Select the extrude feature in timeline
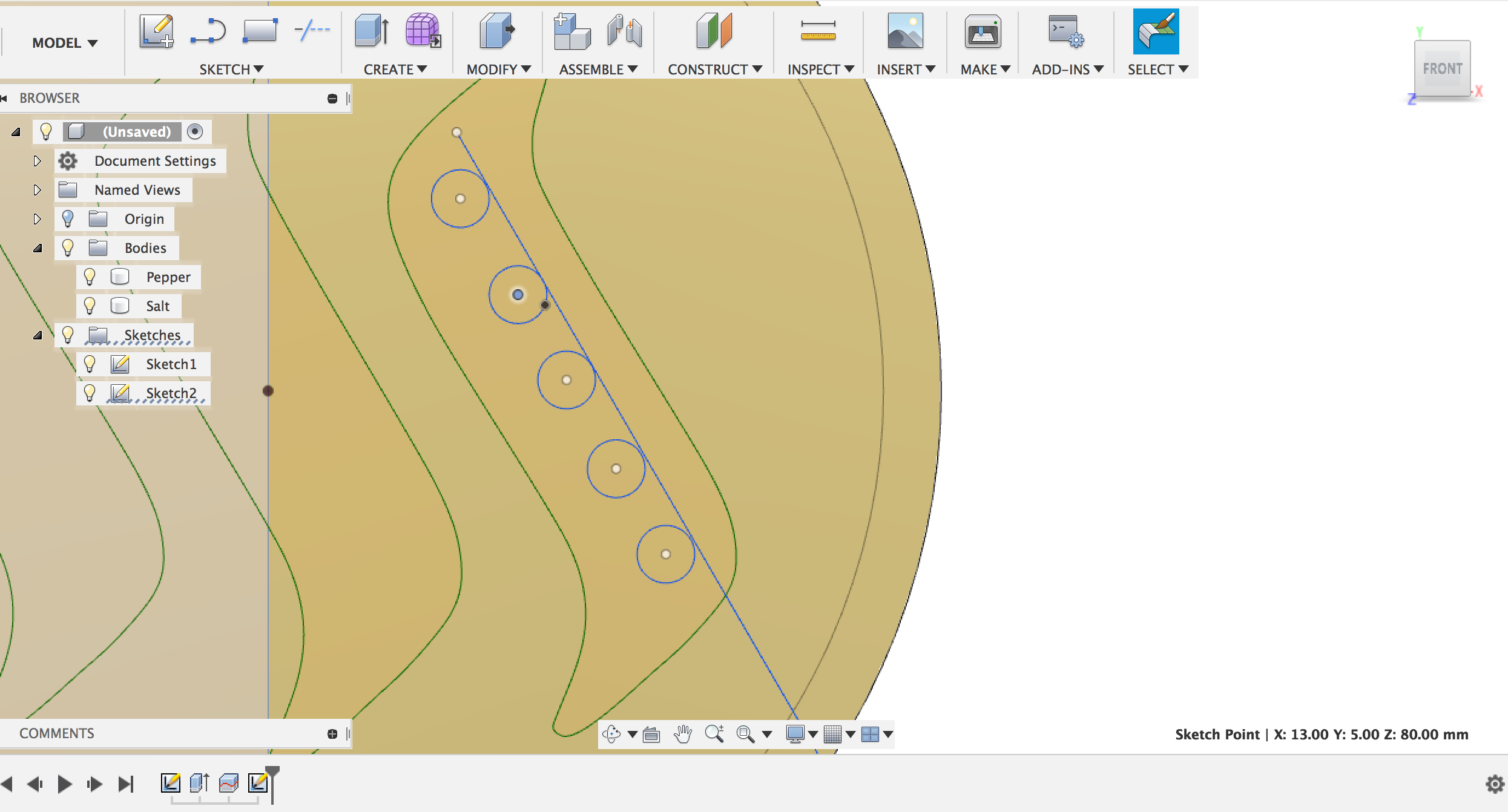1508x812 pixels. [200, 782]
